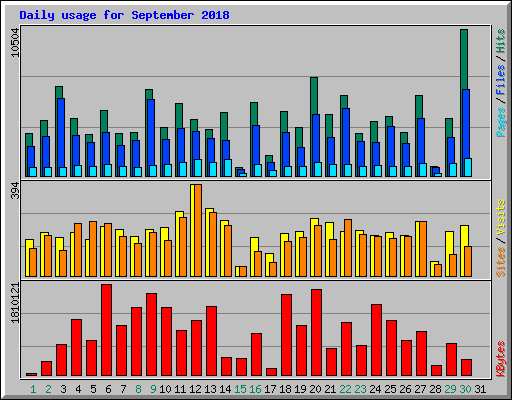Viewport: 512px width, 400px height.
Task: Click the cyan 'Pages' legend label
Action: [501, 122]
